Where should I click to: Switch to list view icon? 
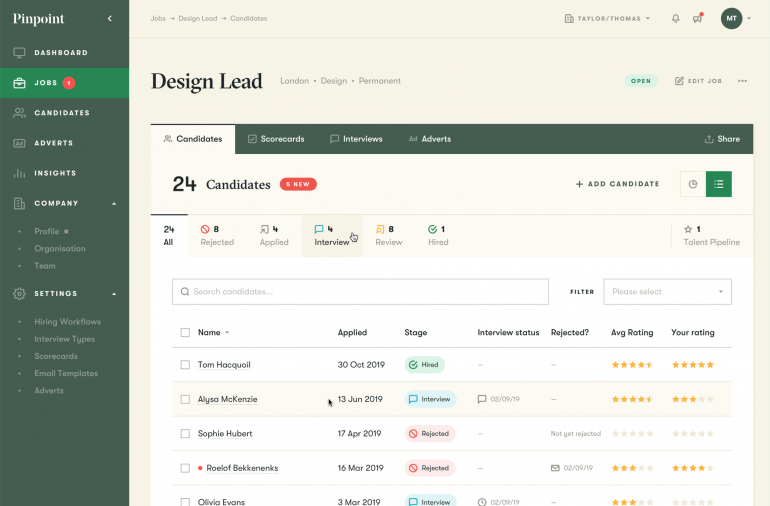point(719,184)
